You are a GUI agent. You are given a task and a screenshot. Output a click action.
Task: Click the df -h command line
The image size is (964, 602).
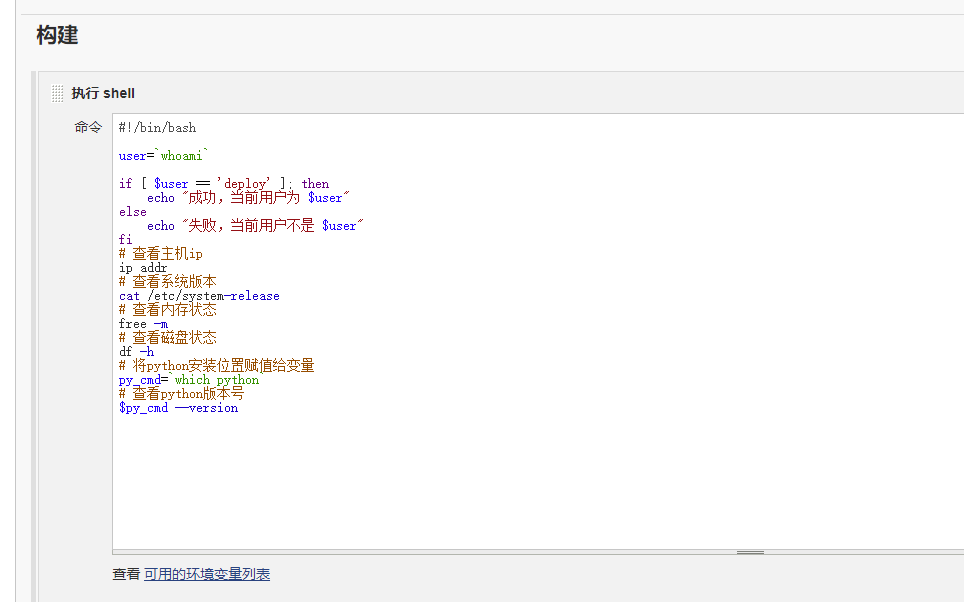(x=136, y=351)
